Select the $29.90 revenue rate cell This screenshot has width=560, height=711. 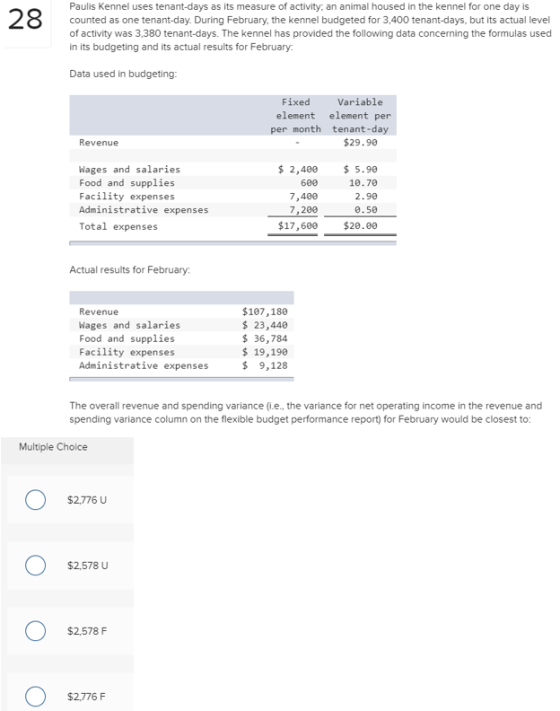[360, 142]
